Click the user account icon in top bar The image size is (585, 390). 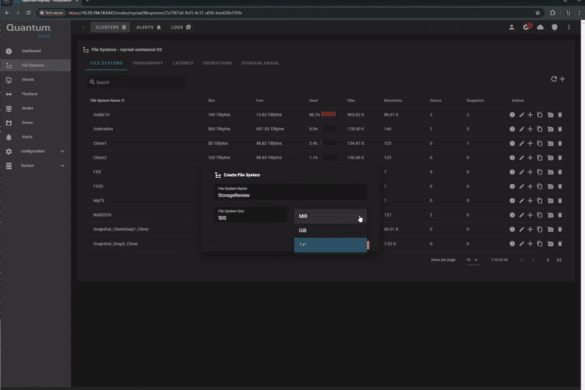tap(512, 27)
